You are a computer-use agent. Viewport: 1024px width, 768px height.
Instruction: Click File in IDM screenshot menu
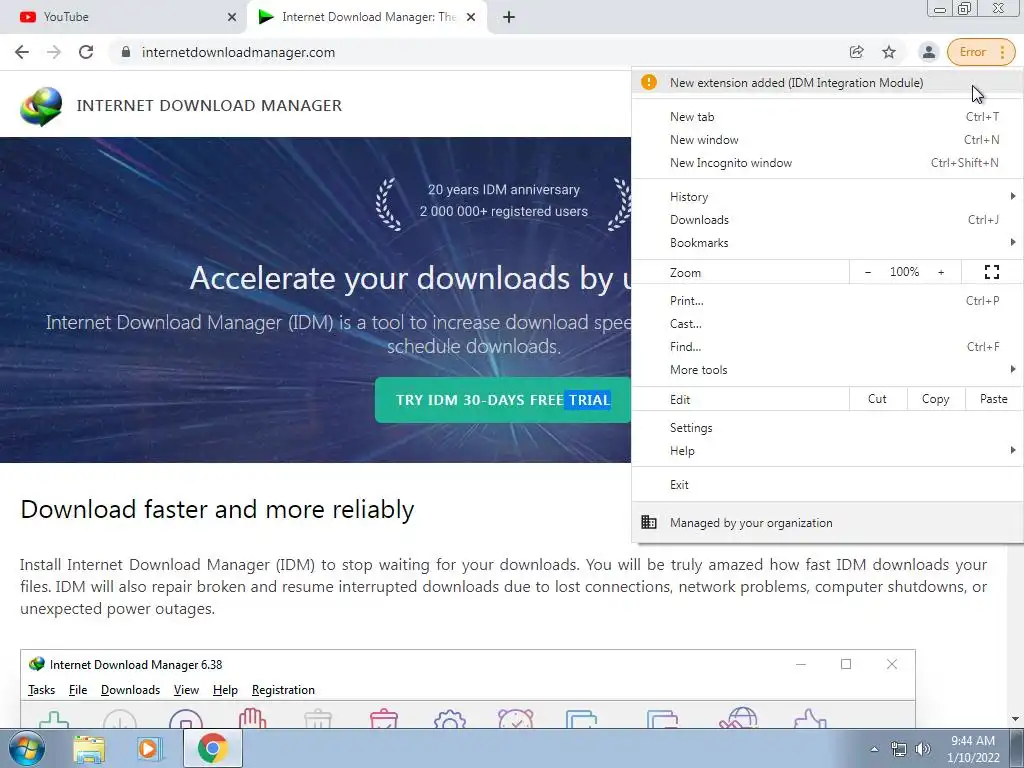coord(78,690)
